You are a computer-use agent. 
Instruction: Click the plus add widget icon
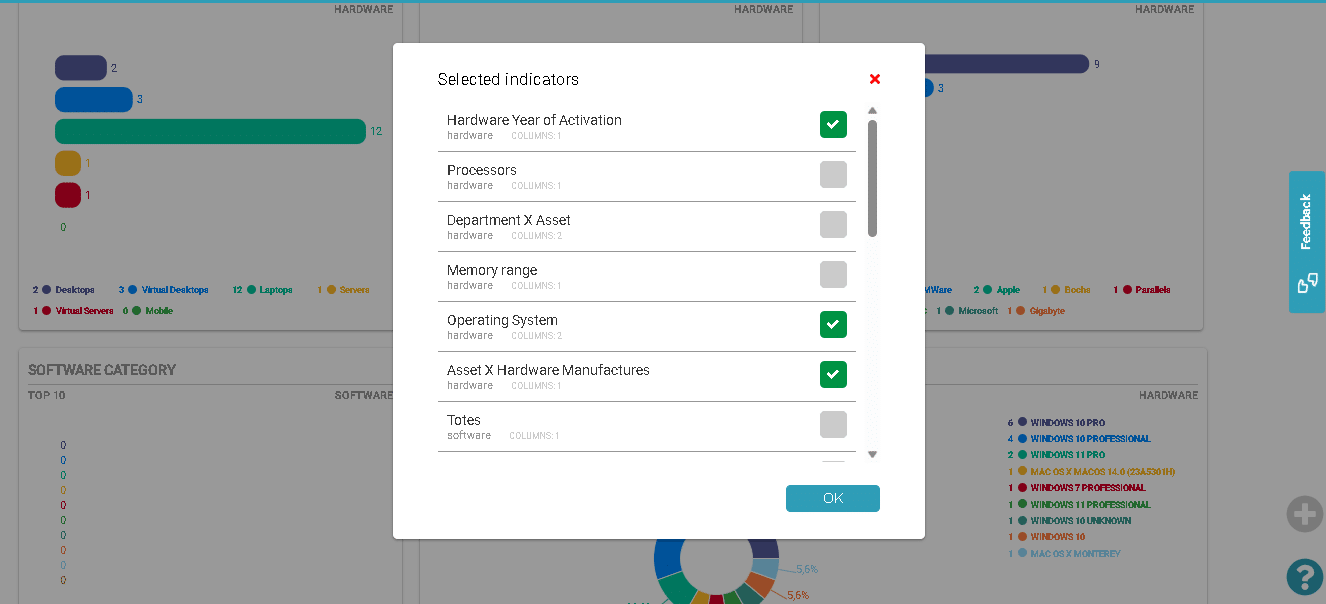pos(1305,515)
